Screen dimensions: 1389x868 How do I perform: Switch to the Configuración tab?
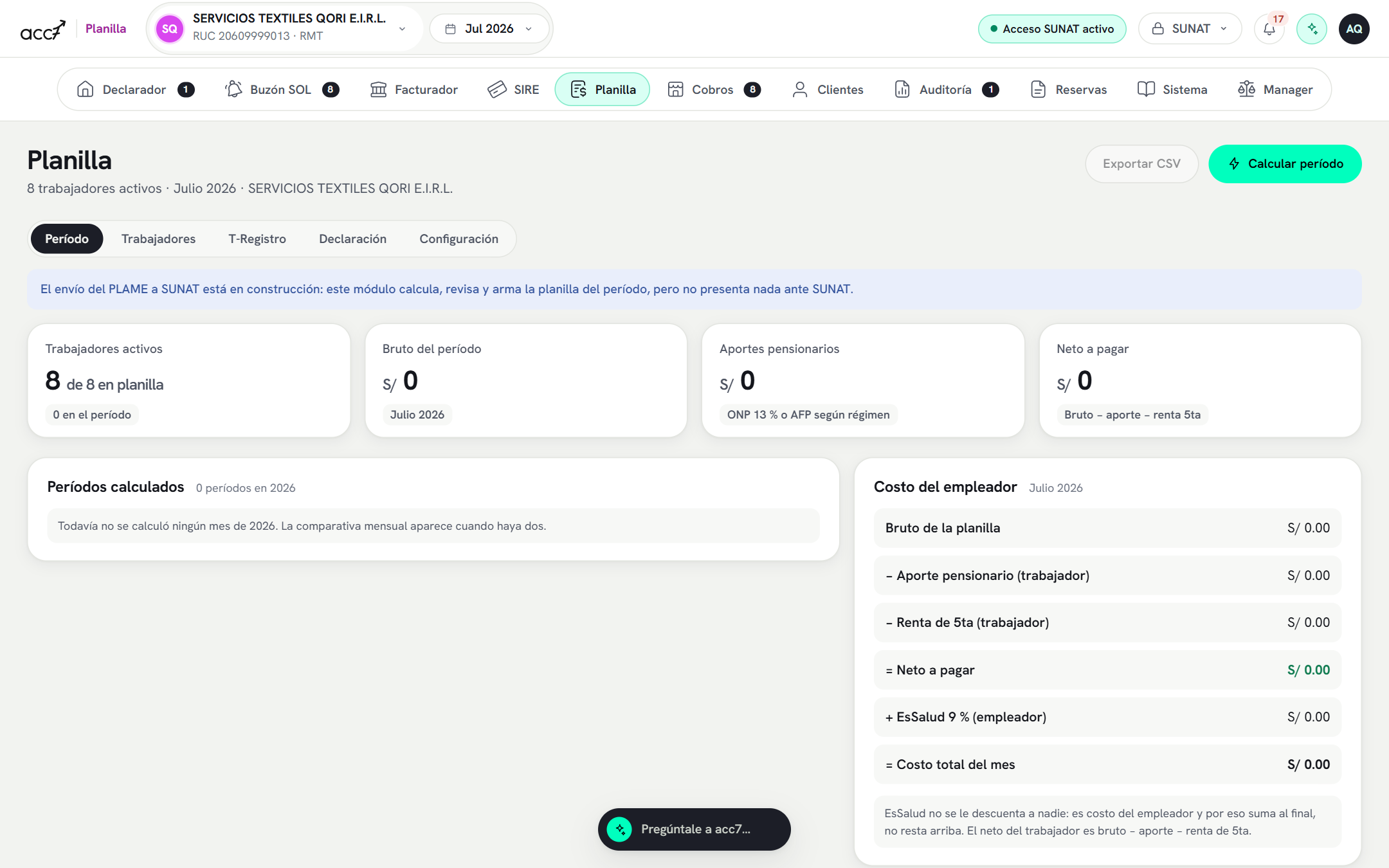pyautogui.click(x=458, y=239)
